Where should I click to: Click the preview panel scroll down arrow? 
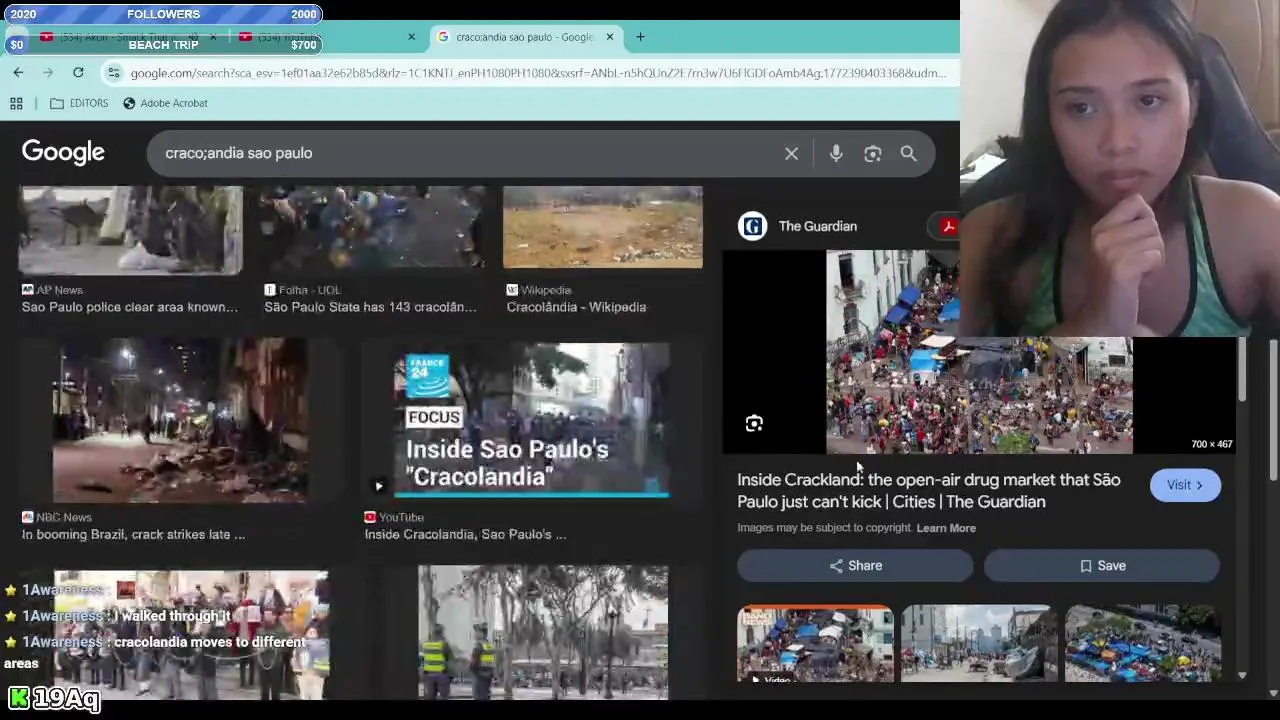tap(1242, 675)
